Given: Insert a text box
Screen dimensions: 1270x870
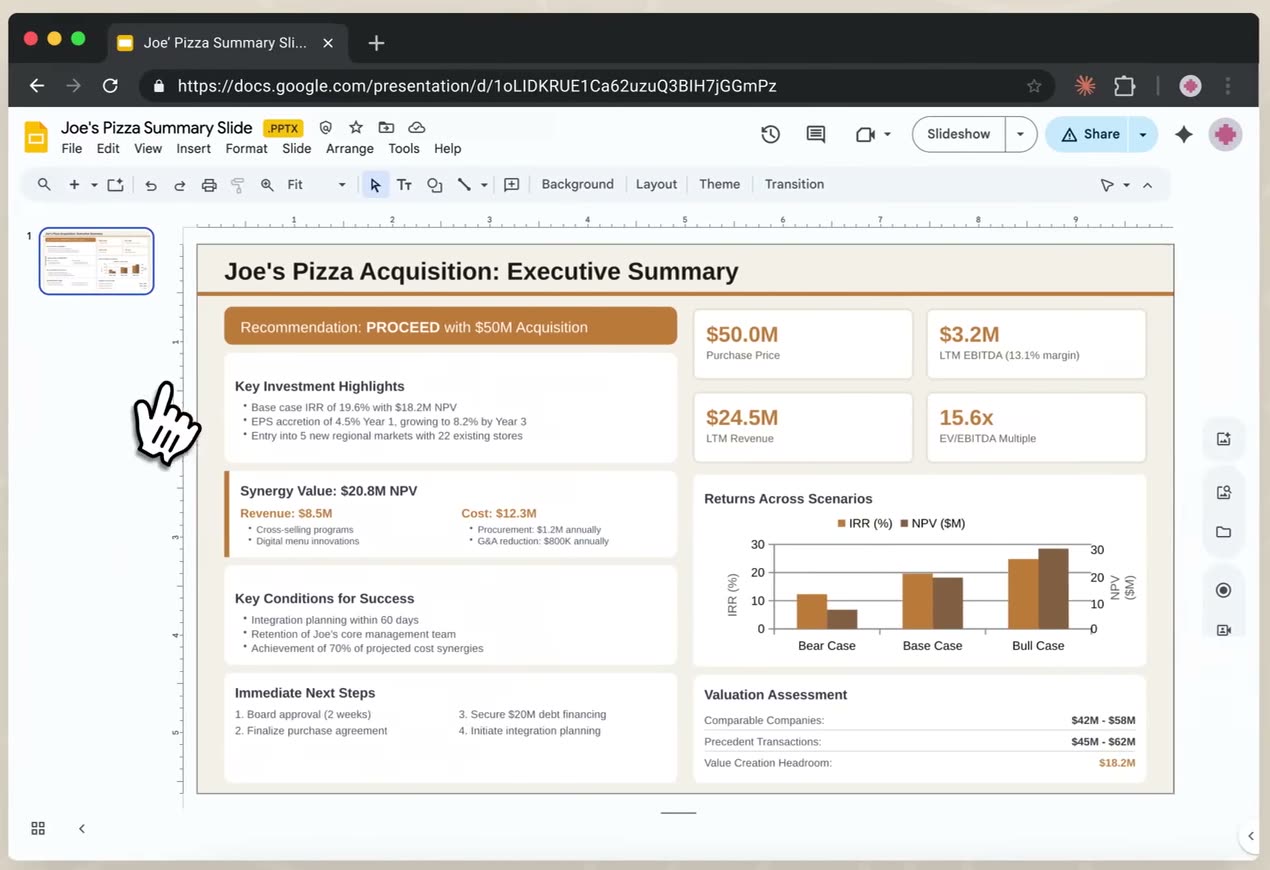Looking at the screenshot, I should click(404, 184).
